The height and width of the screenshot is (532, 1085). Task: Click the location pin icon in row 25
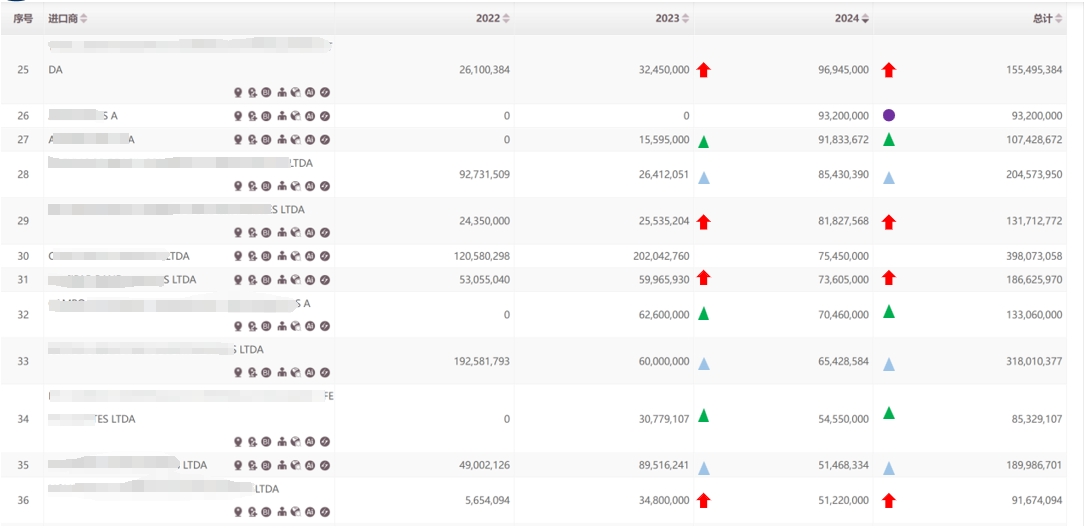pos(238,92)
